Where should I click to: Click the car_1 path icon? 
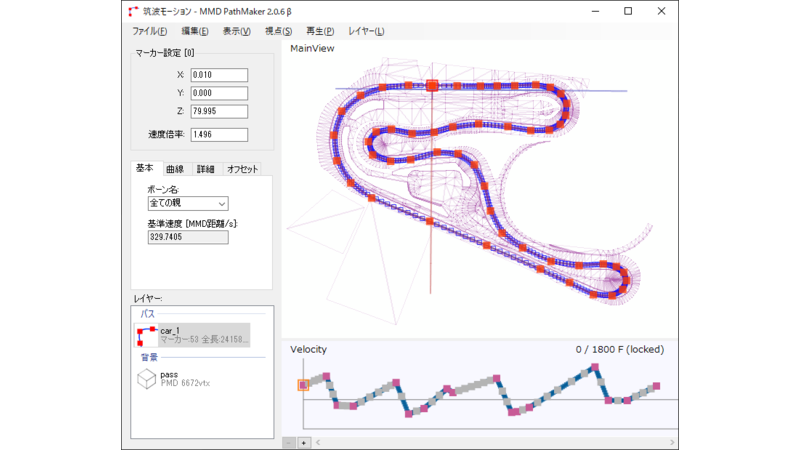click(x=146, y=336)
